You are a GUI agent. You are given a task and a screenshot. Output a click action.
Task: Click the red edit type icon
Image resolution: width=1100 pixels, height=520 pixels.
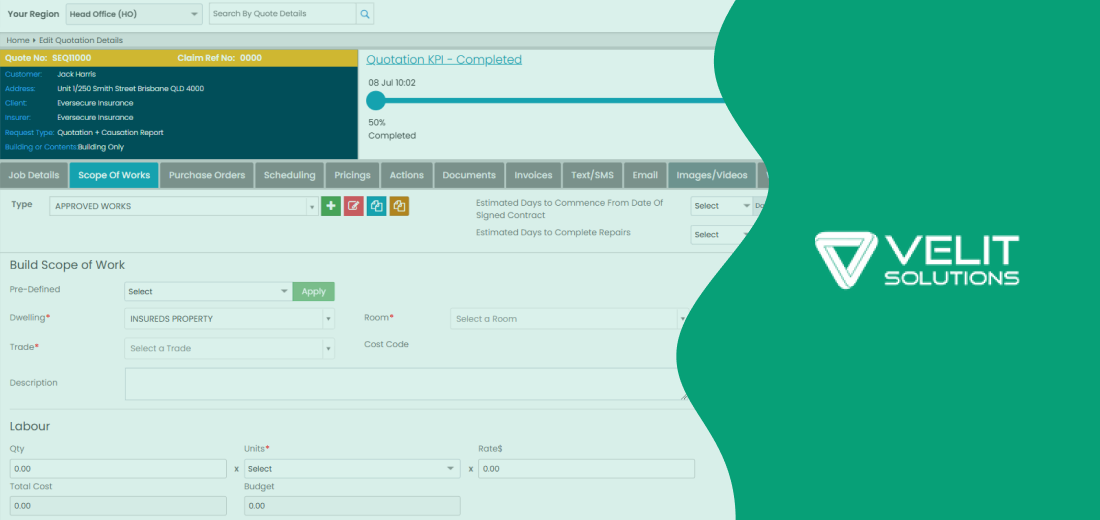pyautogui.click(x=353, y=206)
